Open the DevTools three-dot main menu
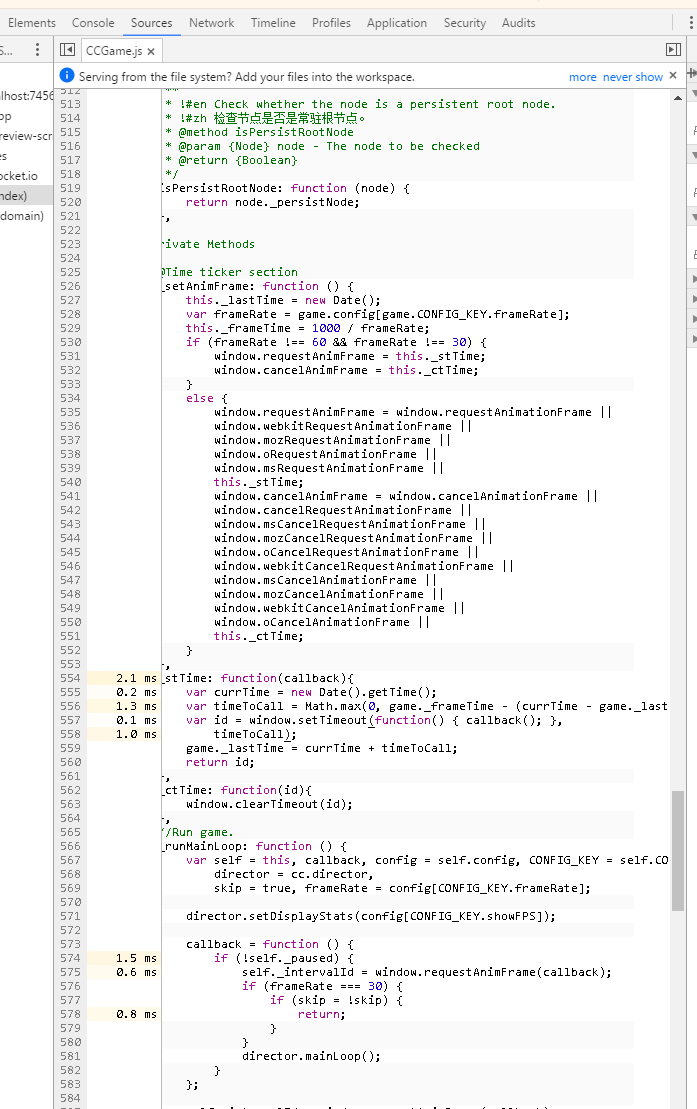This screenshot has width=697, height=1109. 691,23
